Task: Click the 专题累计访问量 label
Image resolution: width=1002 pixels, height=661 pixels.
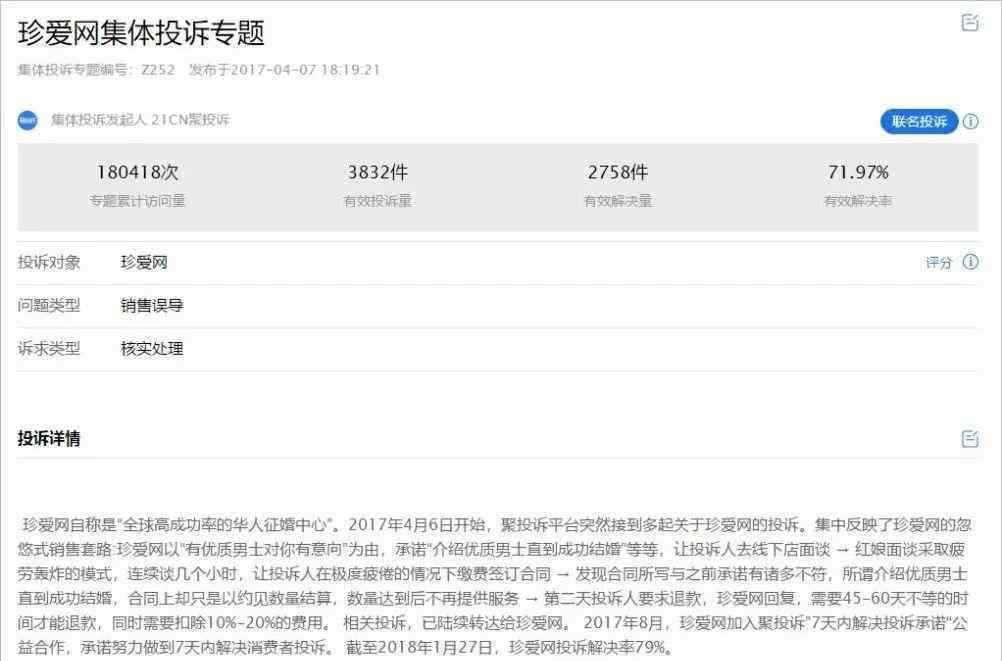Action: click(137, 201)
